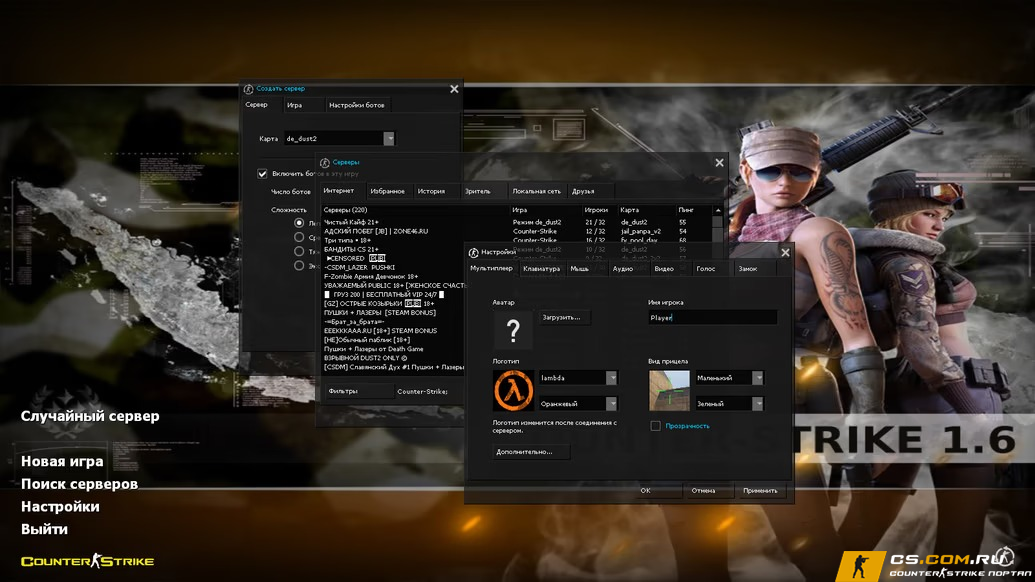The width and height of the screenshot is (1035, 582).
Task: Close the Серверы browser window
Action: coord(719,162)
